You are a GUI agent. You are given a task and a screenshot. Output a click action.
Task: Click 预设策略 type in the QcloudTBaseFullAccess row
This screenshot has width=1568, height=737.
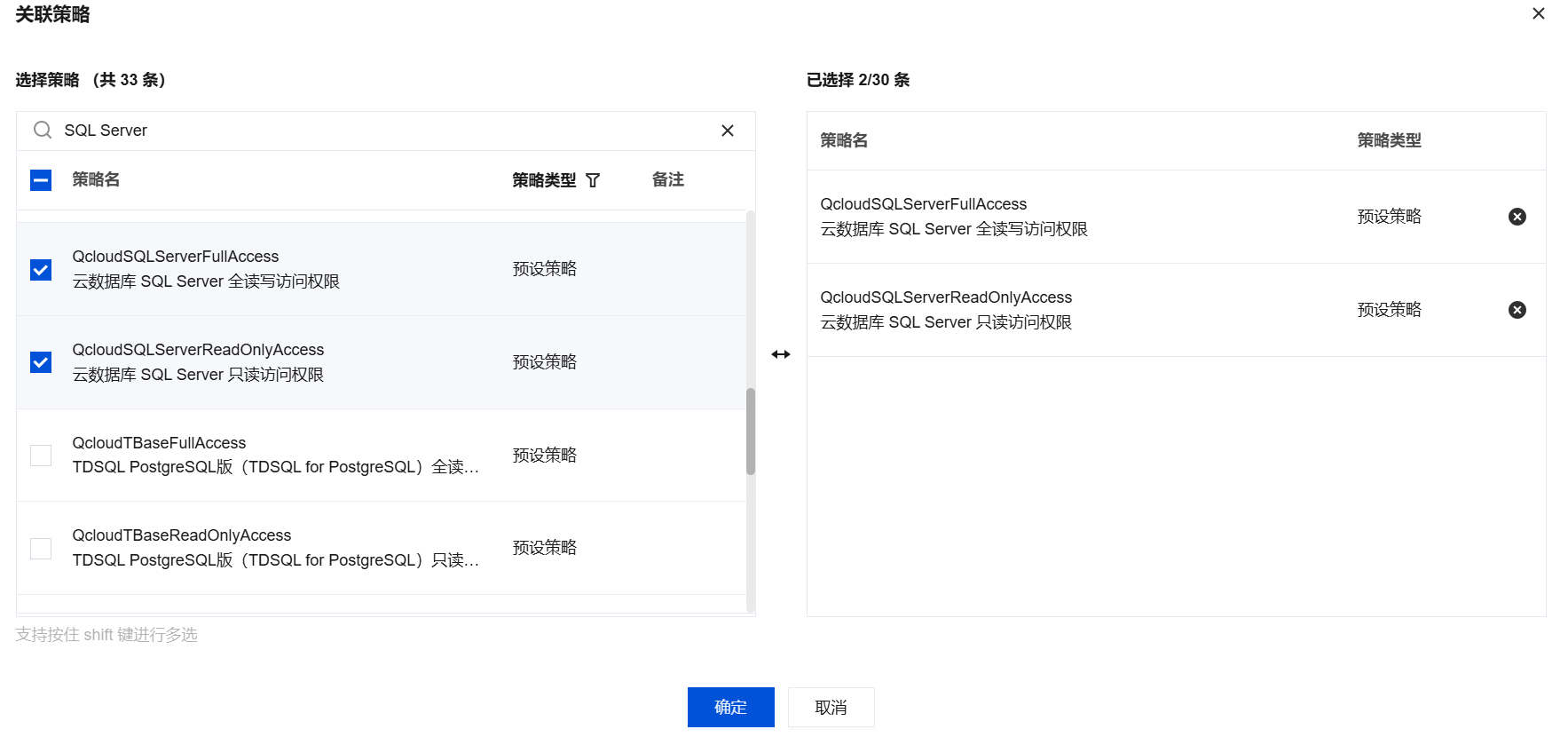click(x=545, y=456)
